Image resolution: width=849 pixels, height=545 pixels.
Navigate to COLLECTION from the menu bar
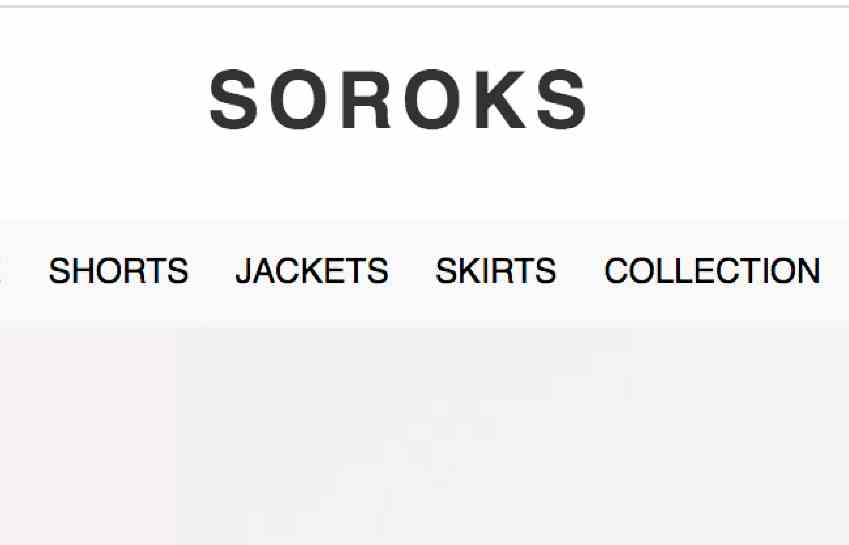(712, 271)
